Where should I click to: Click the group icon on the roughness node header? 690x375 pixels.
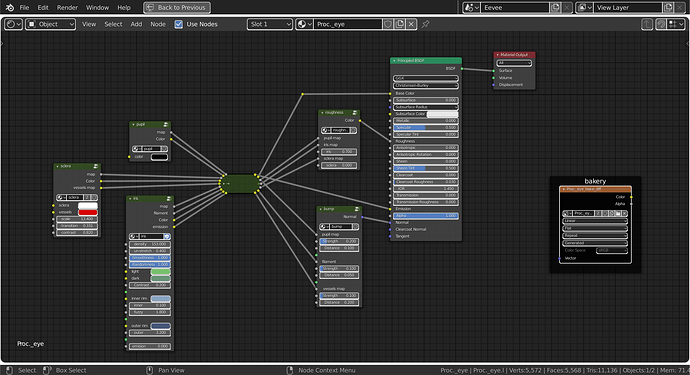click(355, 113)
